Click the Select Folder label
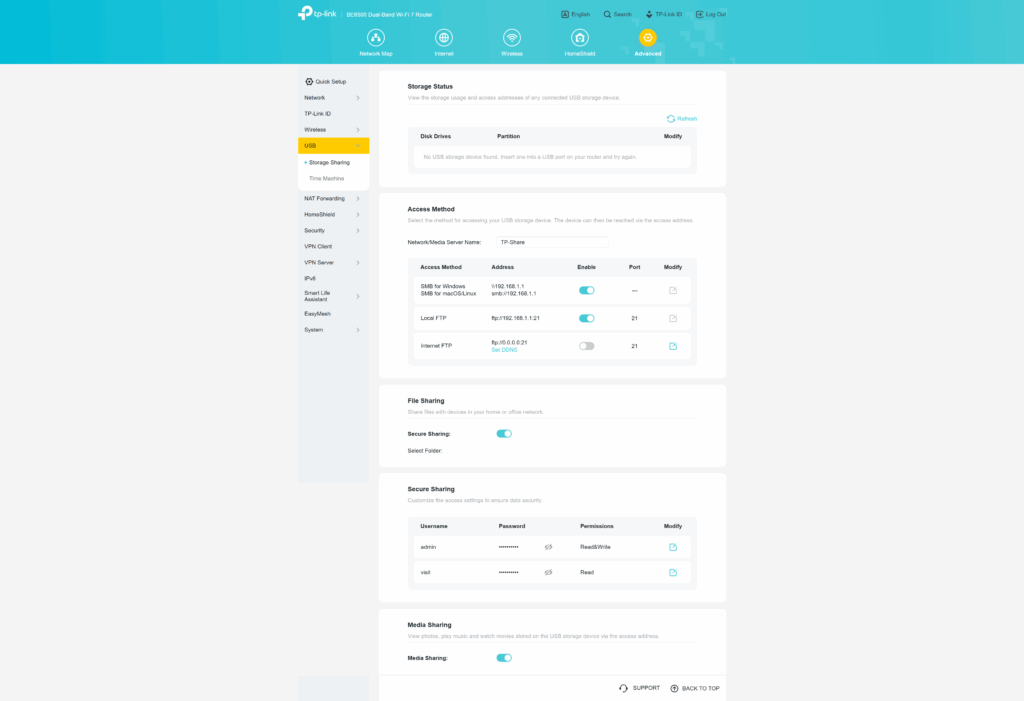 click(424, 451)
